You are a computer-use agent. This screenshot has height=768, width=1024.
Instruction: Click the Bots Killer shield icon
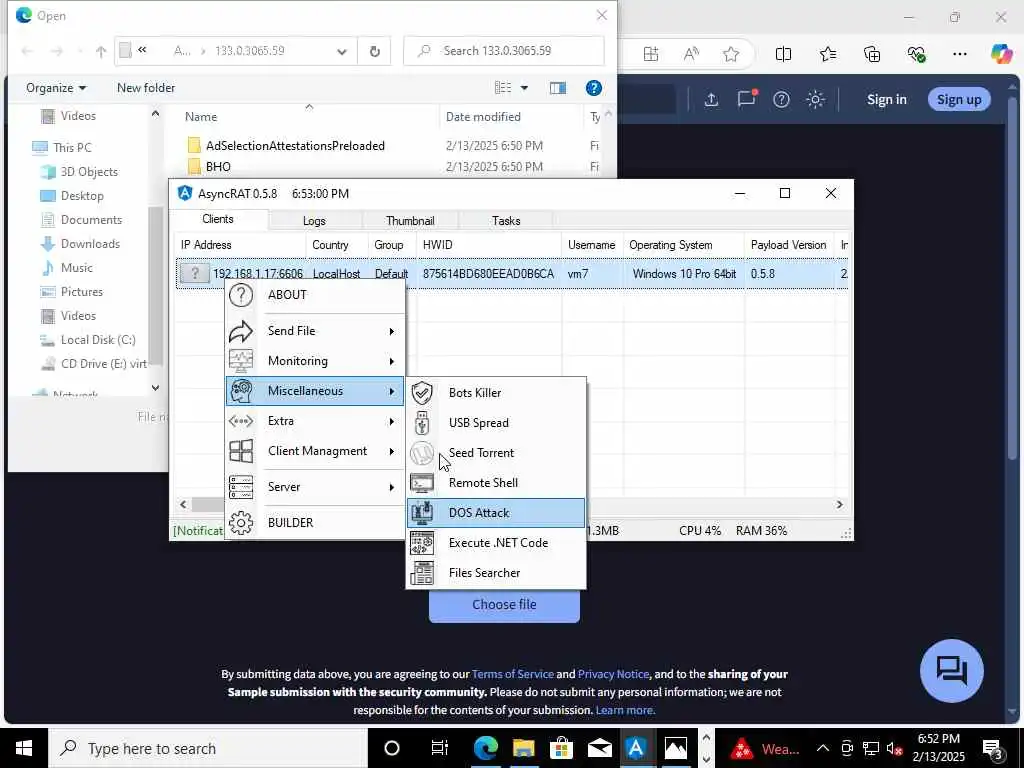[x=422, y=392]
